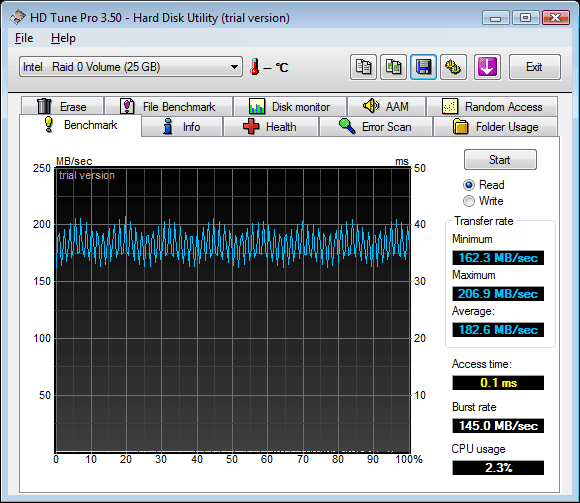
Task: Select the Write radio button
Action: 469,201
